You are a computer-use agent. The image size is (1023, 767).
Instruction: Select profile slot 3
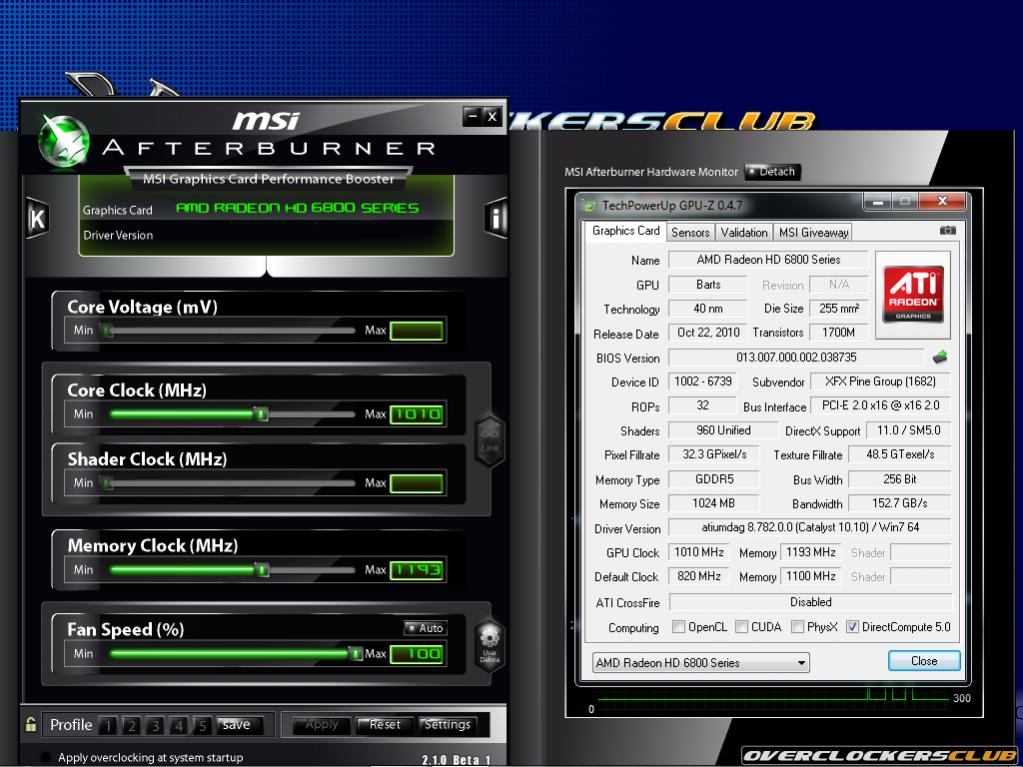(155, 726)
